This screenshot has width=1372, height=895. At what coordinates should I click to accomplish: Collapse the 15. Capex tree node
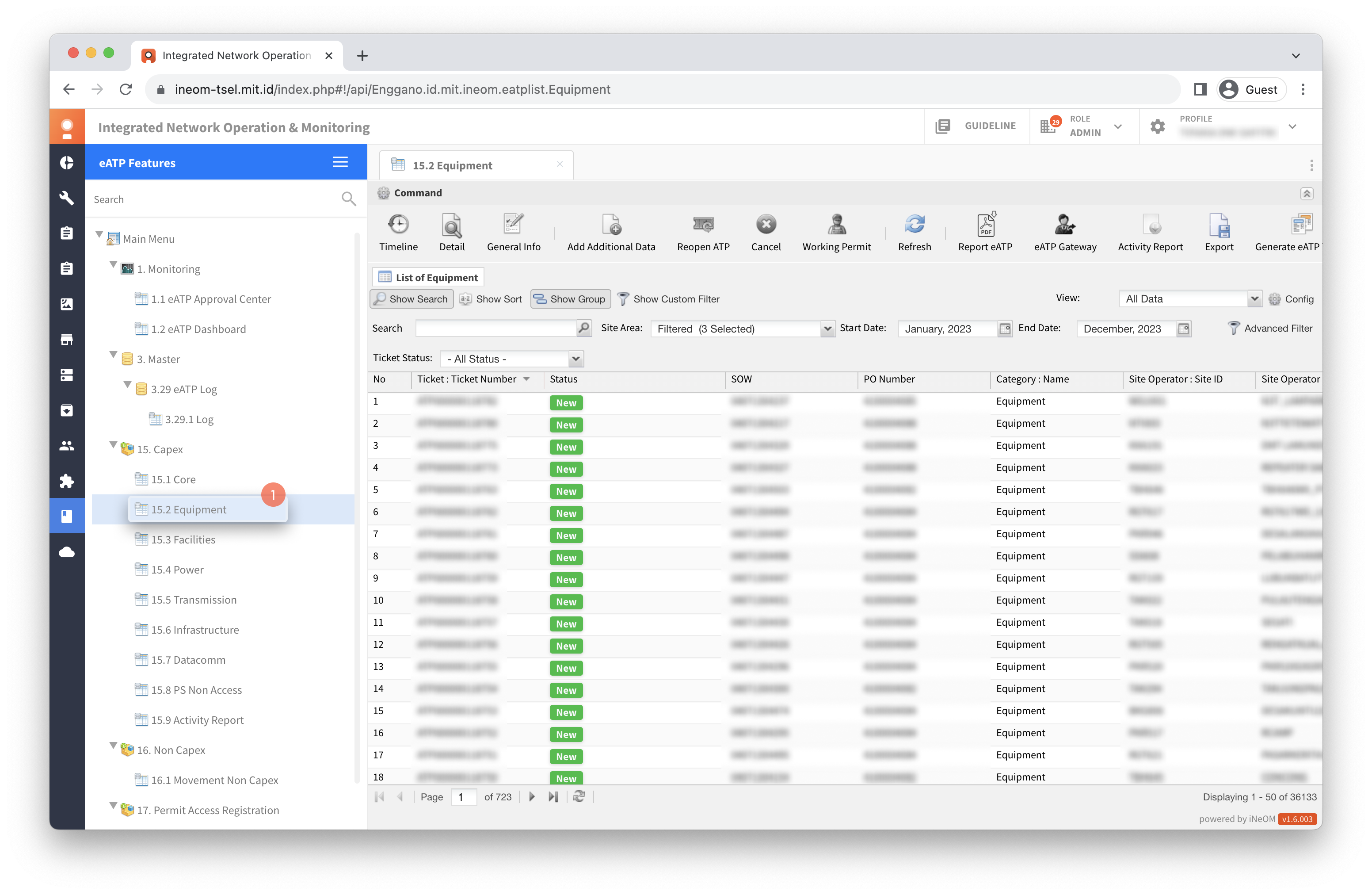[113, 446]
